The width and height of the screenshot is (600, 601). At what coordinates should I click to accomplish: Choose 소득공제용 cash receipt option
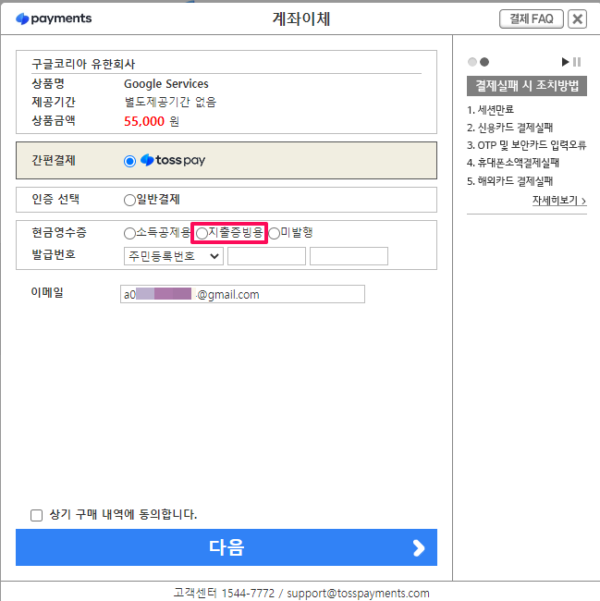click(x=130, y=233)
